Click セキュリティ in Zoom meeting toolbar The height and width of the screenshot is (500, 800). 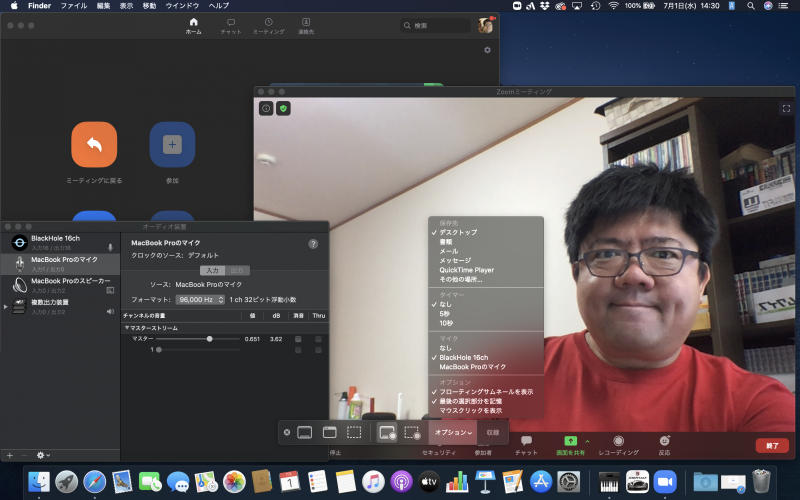(439, 453)
